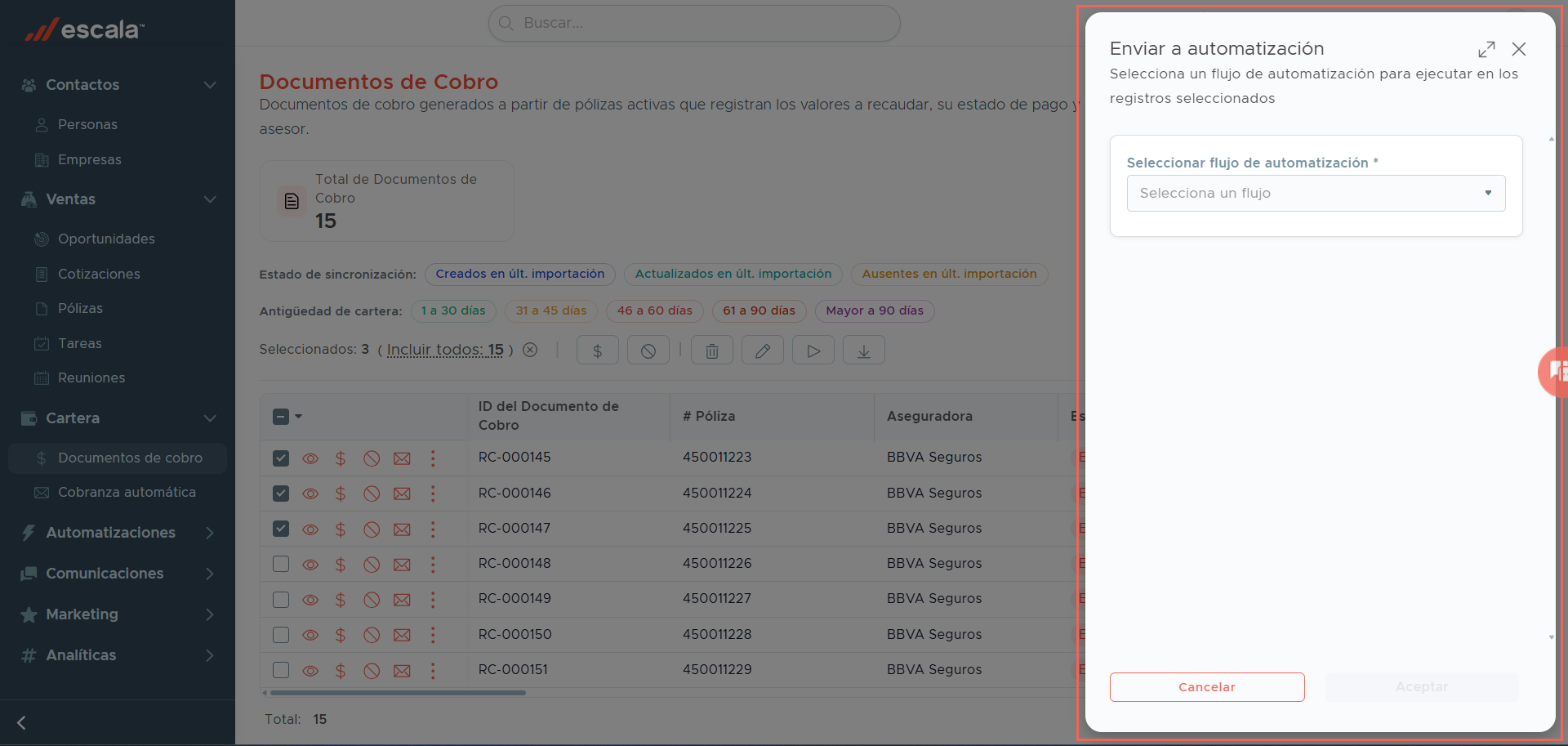
Task: Click the void icon in row RC-000150
Action: tap(372, 635)
